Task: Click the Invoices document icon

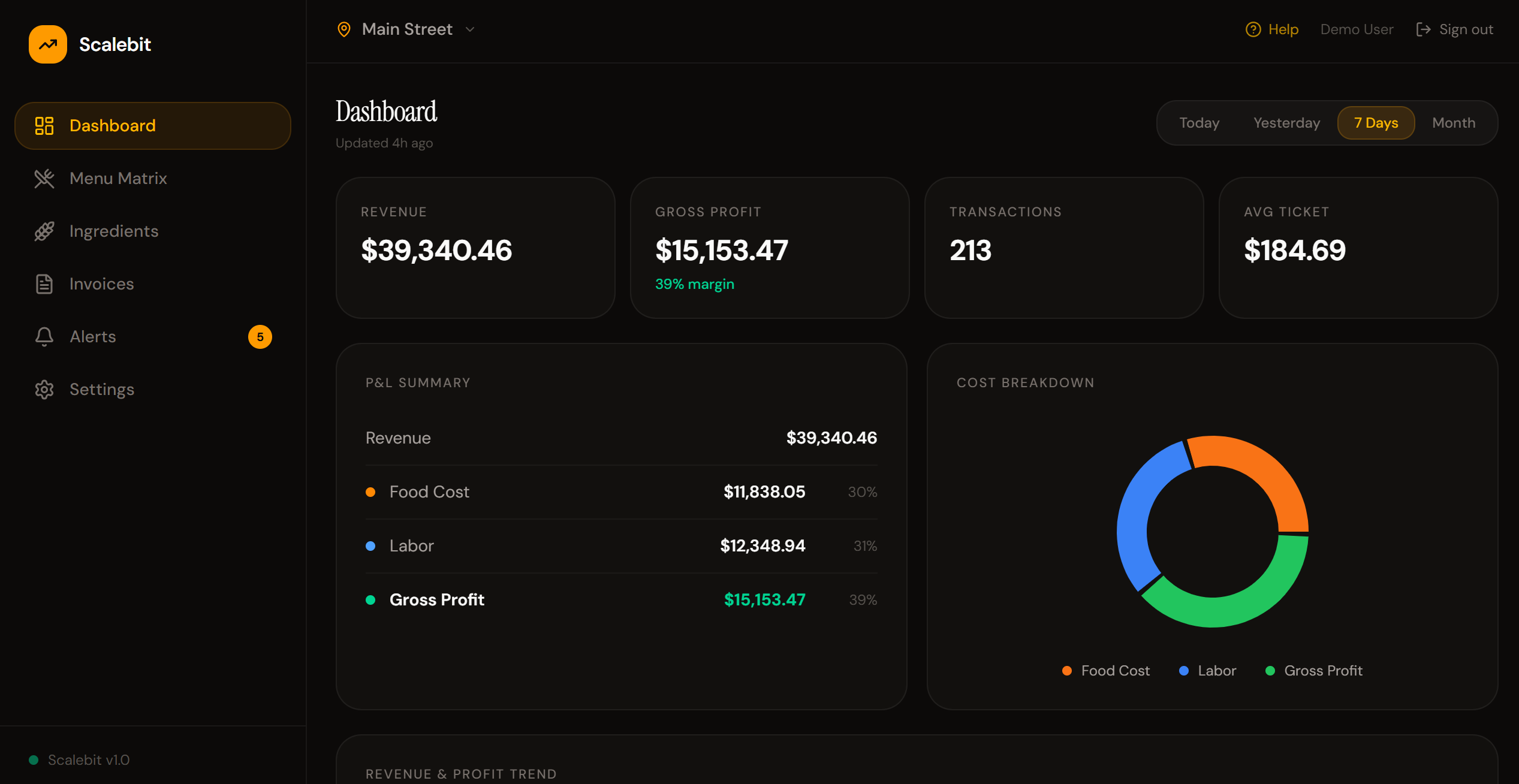Action: pyautogui.click(x=44, y=284)
